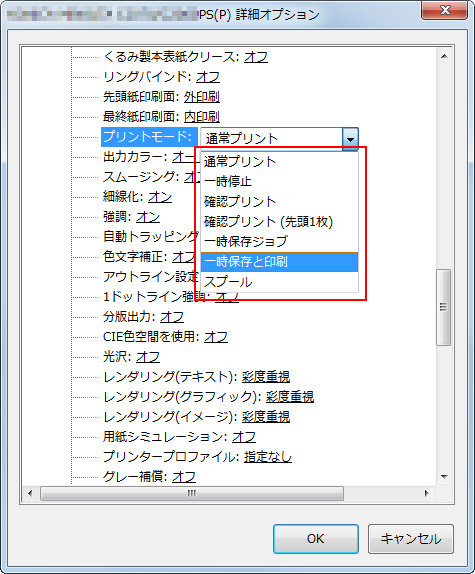Click the 細線化 オン value link
Viewport: 475px width, 574px height.
click(x=160, y=197)
